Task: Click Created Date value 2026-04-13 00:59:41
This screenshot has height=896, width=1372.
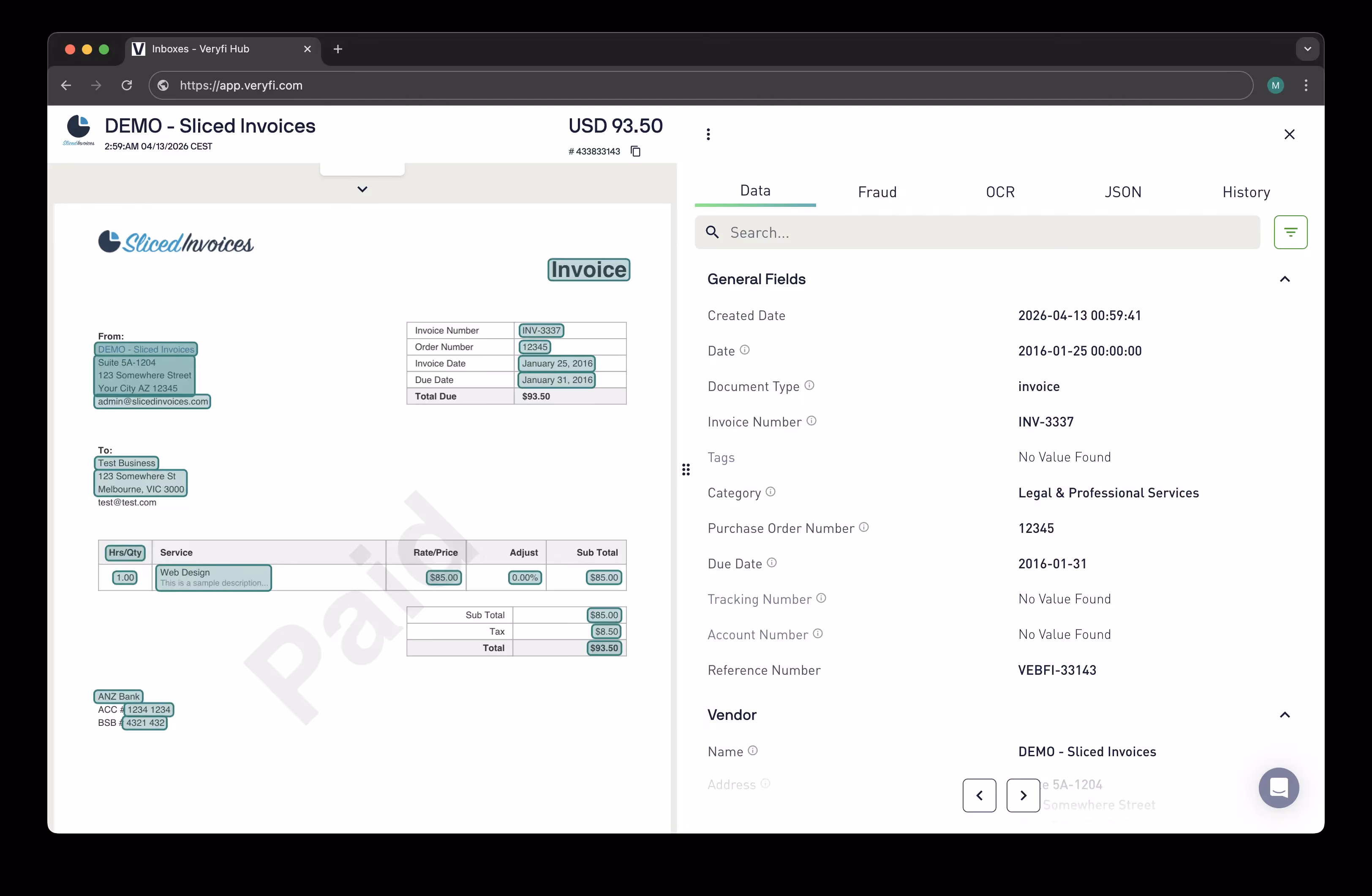Action: coord(1079,315)
